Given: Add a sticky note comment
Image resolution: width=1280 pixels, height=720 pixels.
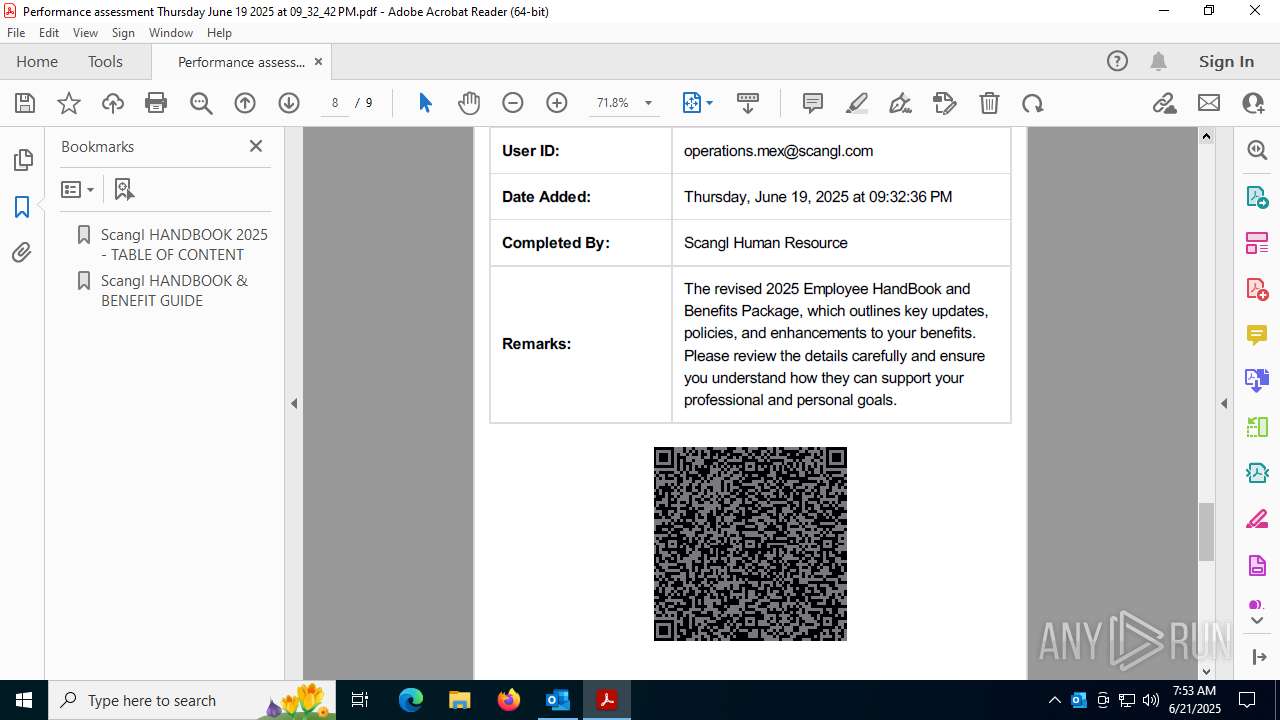Looking at the screenshot, I should pos(813,103).
